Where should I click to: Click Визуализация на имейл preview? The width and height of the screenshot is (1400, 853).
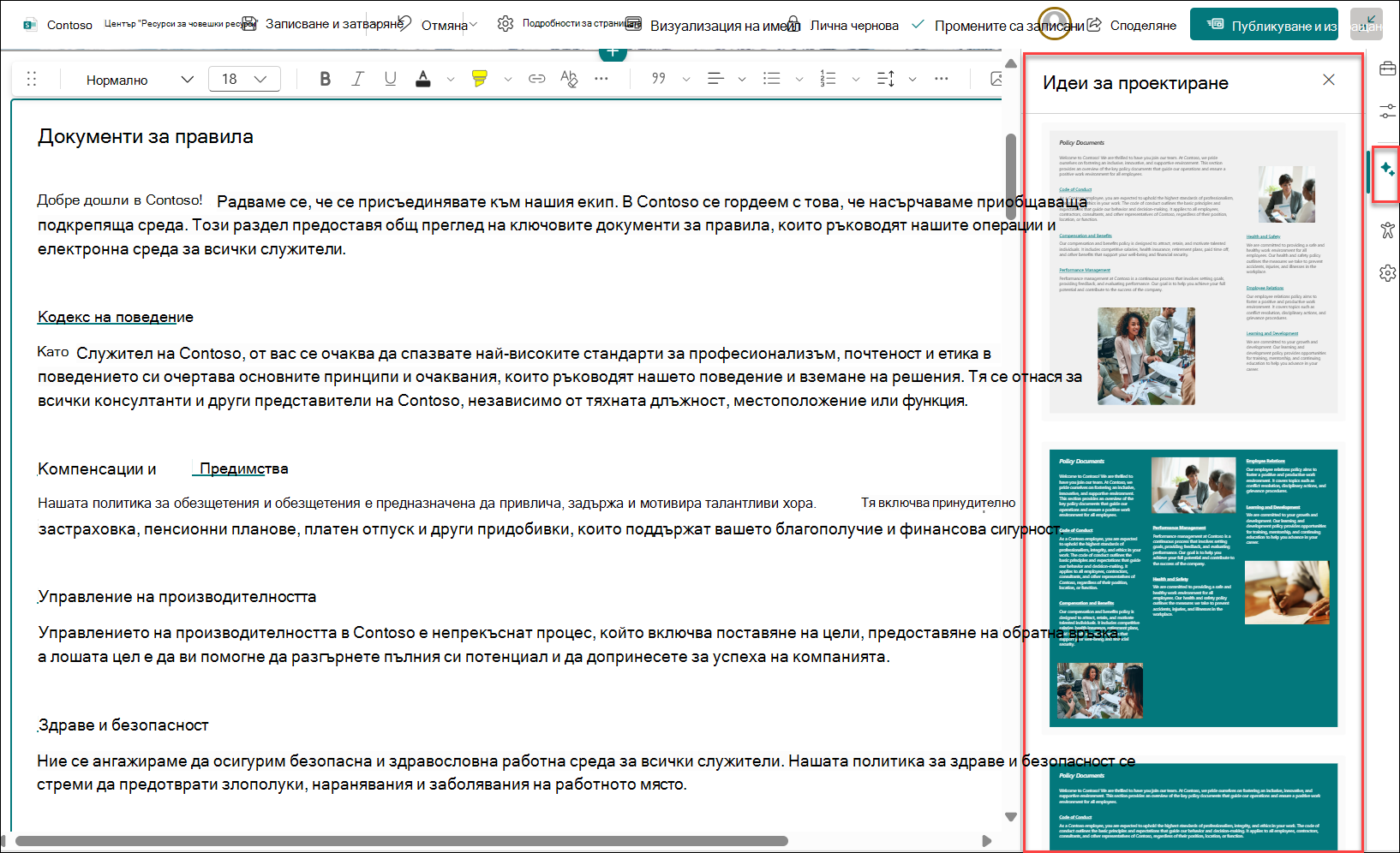(714, 26)
